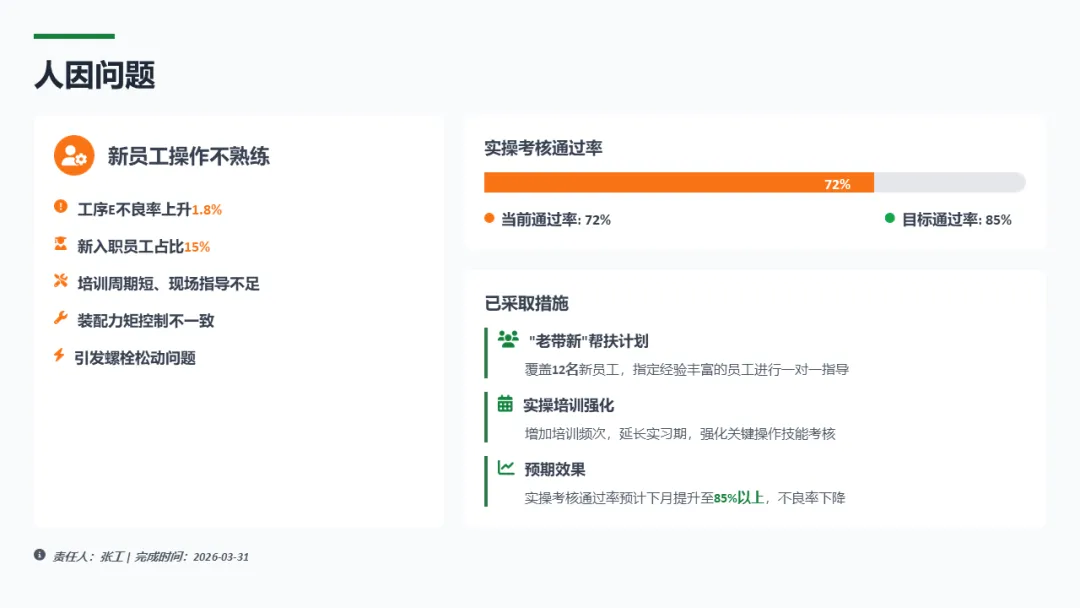Click the info icon beside 责任人
This screenshot has height=608, width=1080.
point(40,554)
